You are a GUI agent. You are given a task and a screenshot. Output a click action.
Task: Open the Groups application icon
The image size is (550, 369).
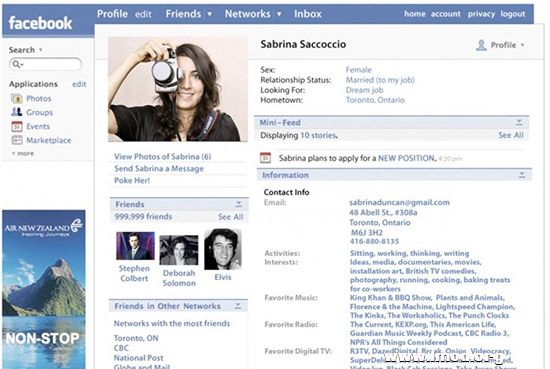[x=16, y=112]
